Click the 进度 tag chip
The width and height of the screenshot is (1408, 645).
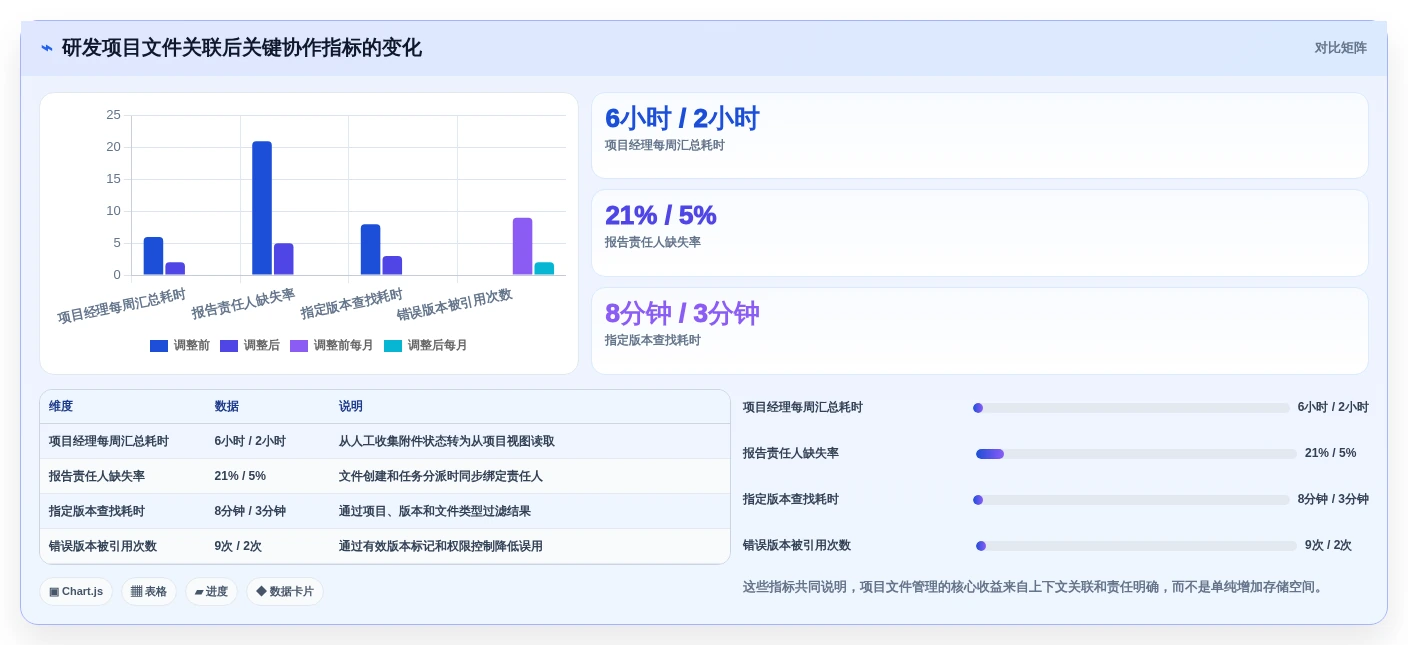[x=211, y=591]
